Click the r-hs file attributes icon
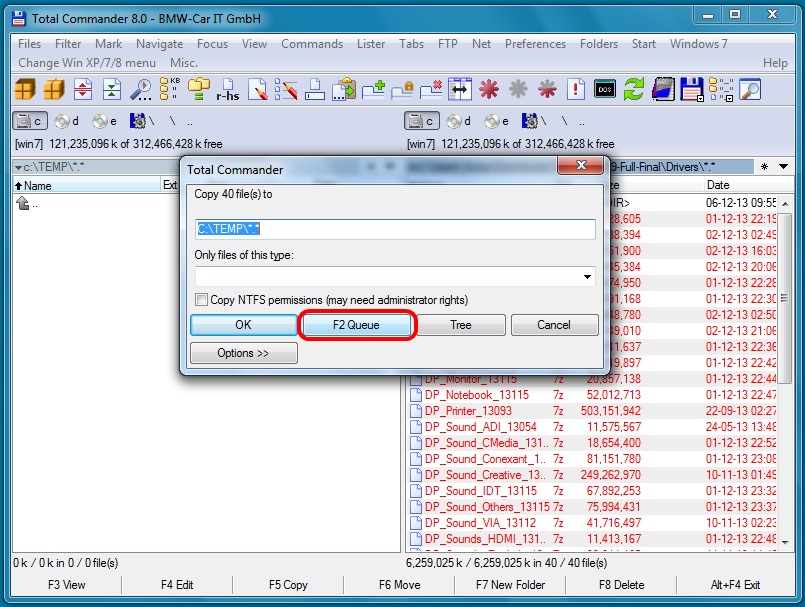Screen dimensions: 805x607 (227, 89)
